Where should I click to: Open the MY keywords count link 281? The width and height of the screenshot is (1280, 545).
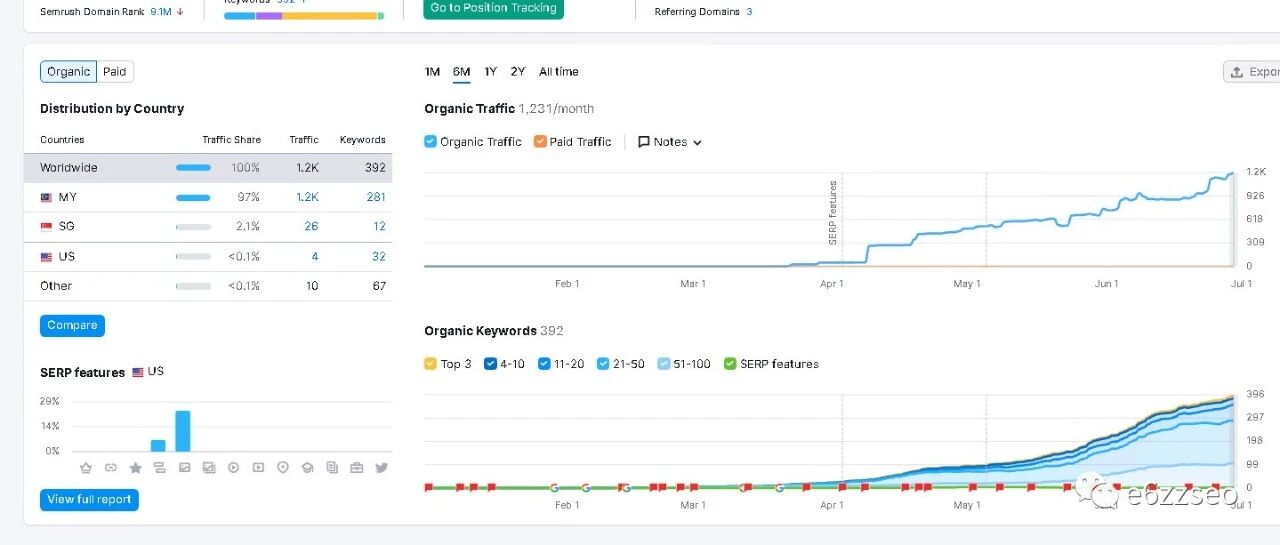376,197
